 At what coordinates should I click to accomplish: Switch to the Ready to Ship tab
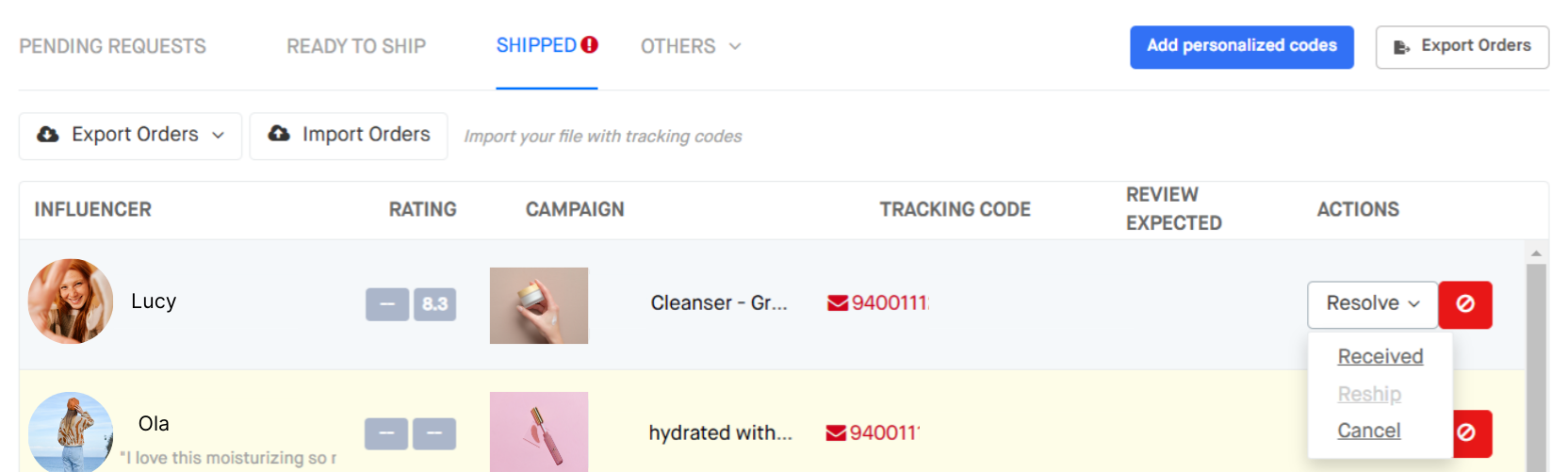click(356, 46)
